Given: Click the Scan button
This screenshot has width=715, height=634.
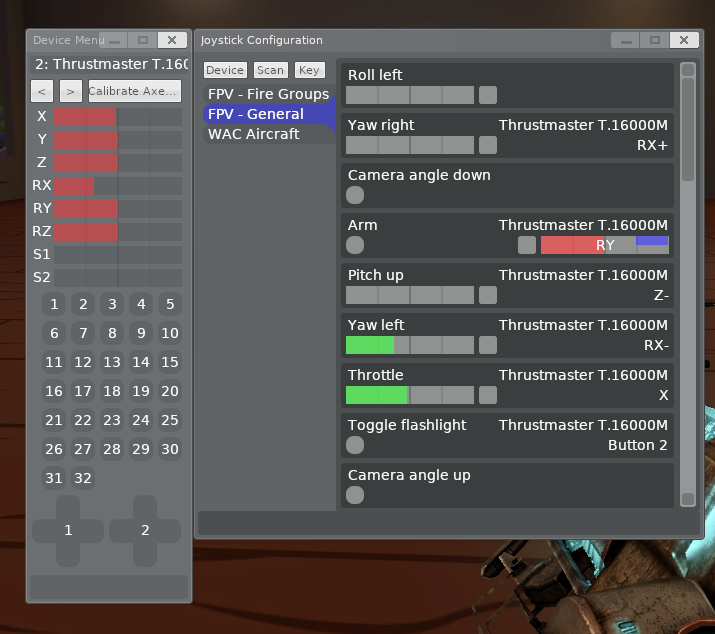Looking at the screenshot, I should point(270,70).
